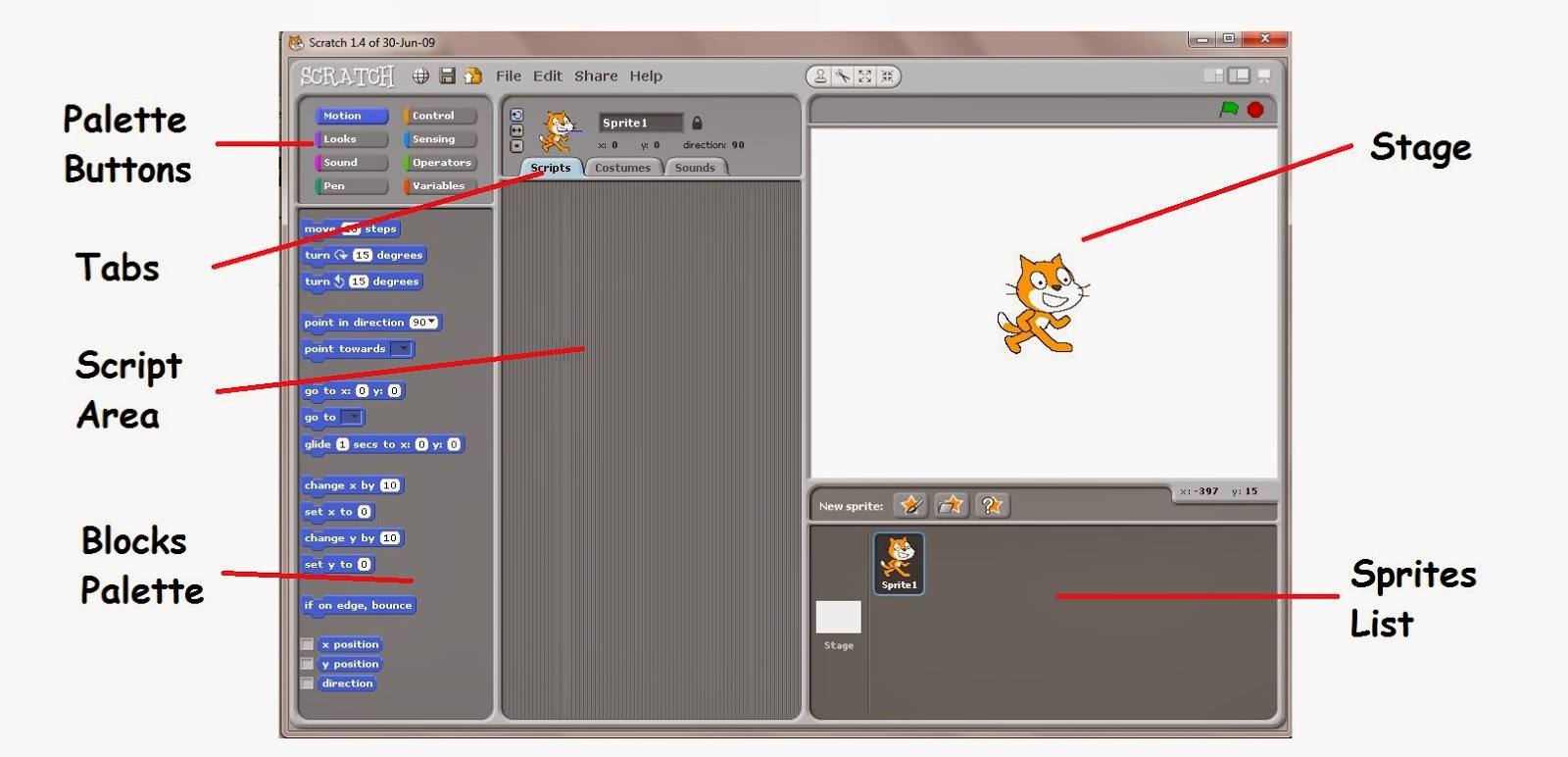Screen dimensions: 1568x757
Task: Switch to small stage view mode
Action: pos(1213,76)
